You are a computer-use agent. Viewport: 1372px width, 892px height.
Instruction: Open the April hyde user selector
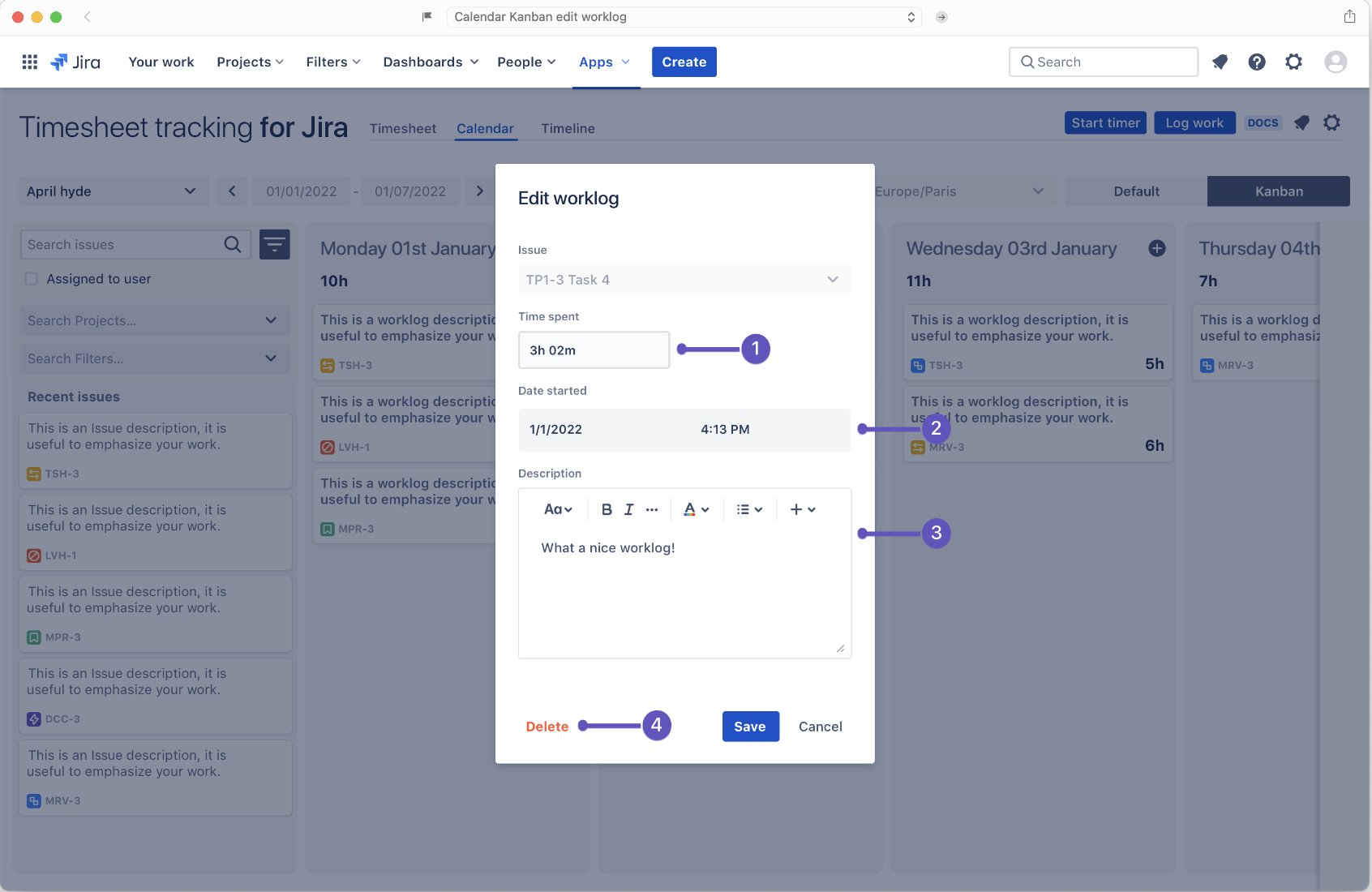pyautogui.click(x=113, y=191)
